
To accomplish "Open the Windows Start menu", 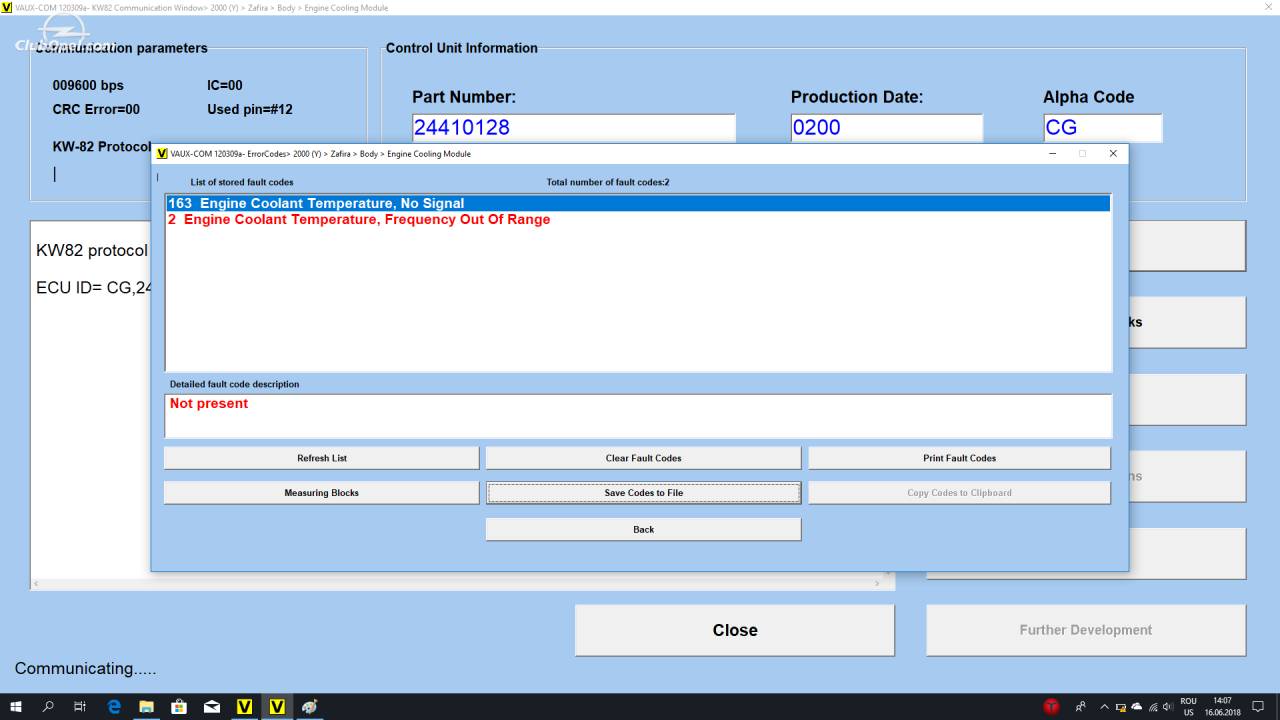I will (x=16, y=707).
